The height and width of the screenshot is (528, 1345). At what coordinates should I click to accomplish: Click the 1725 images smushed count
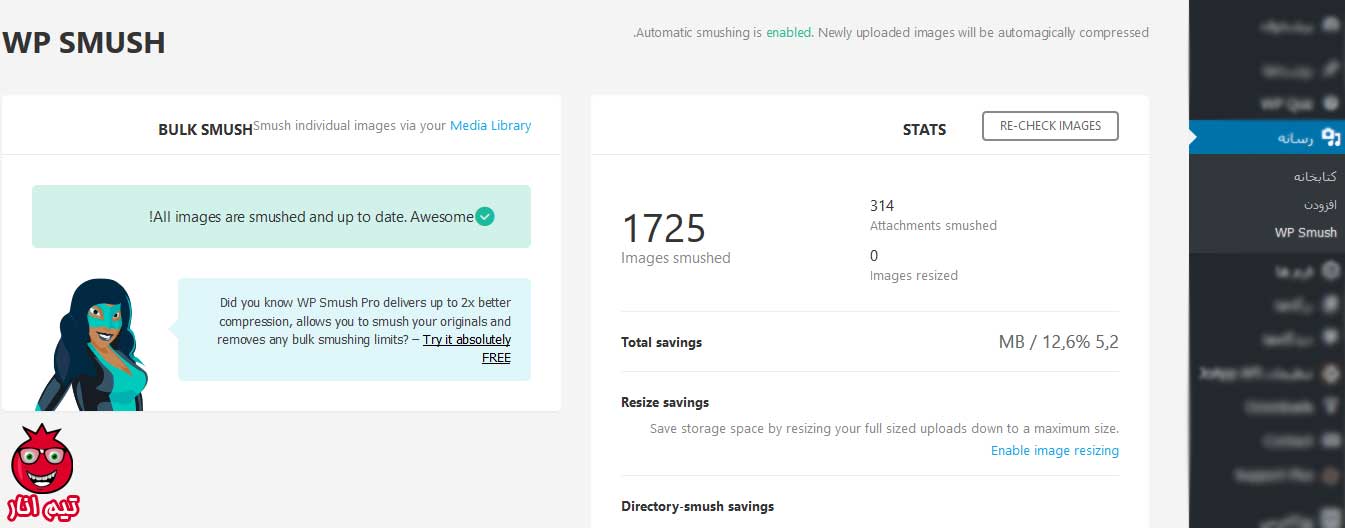[664, 228]
